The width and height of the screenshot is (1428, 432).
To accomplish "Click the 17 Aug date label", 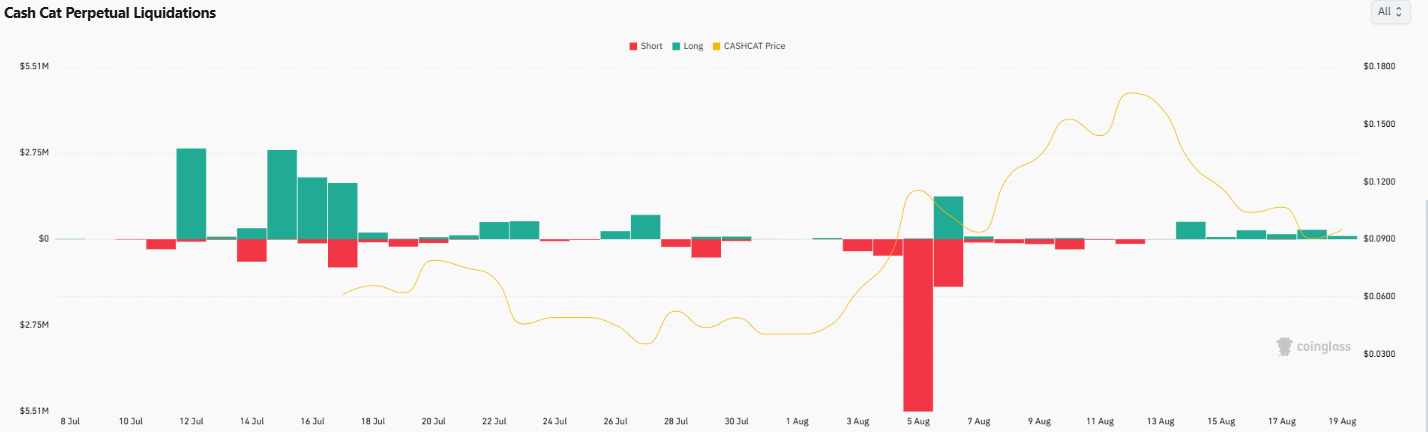I will [1281, 422].
